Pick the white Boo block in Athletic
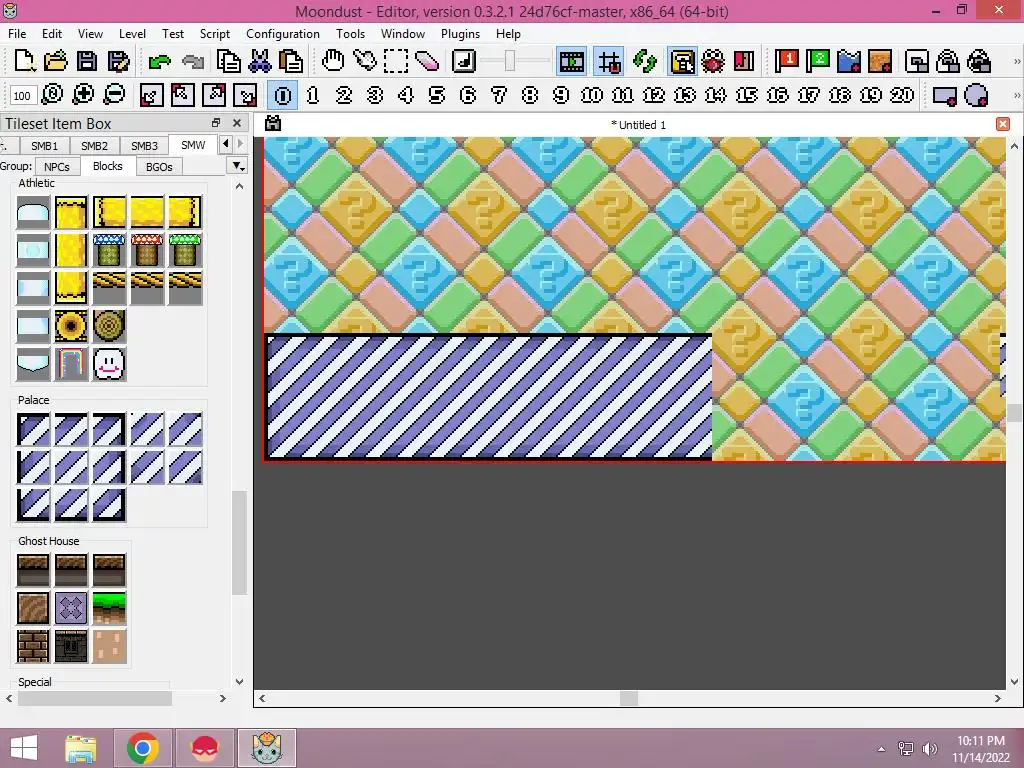Viewport: 1024px width, 768px height. [x=108, y=364]
